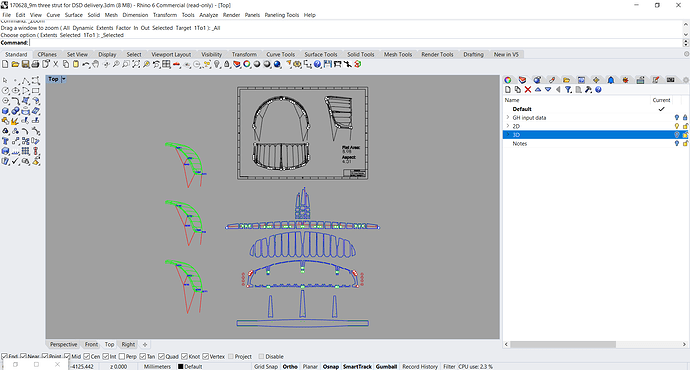Move layer up with blue triangle icon
Viewport: 690px width, 370px height.
pos(538,89)
